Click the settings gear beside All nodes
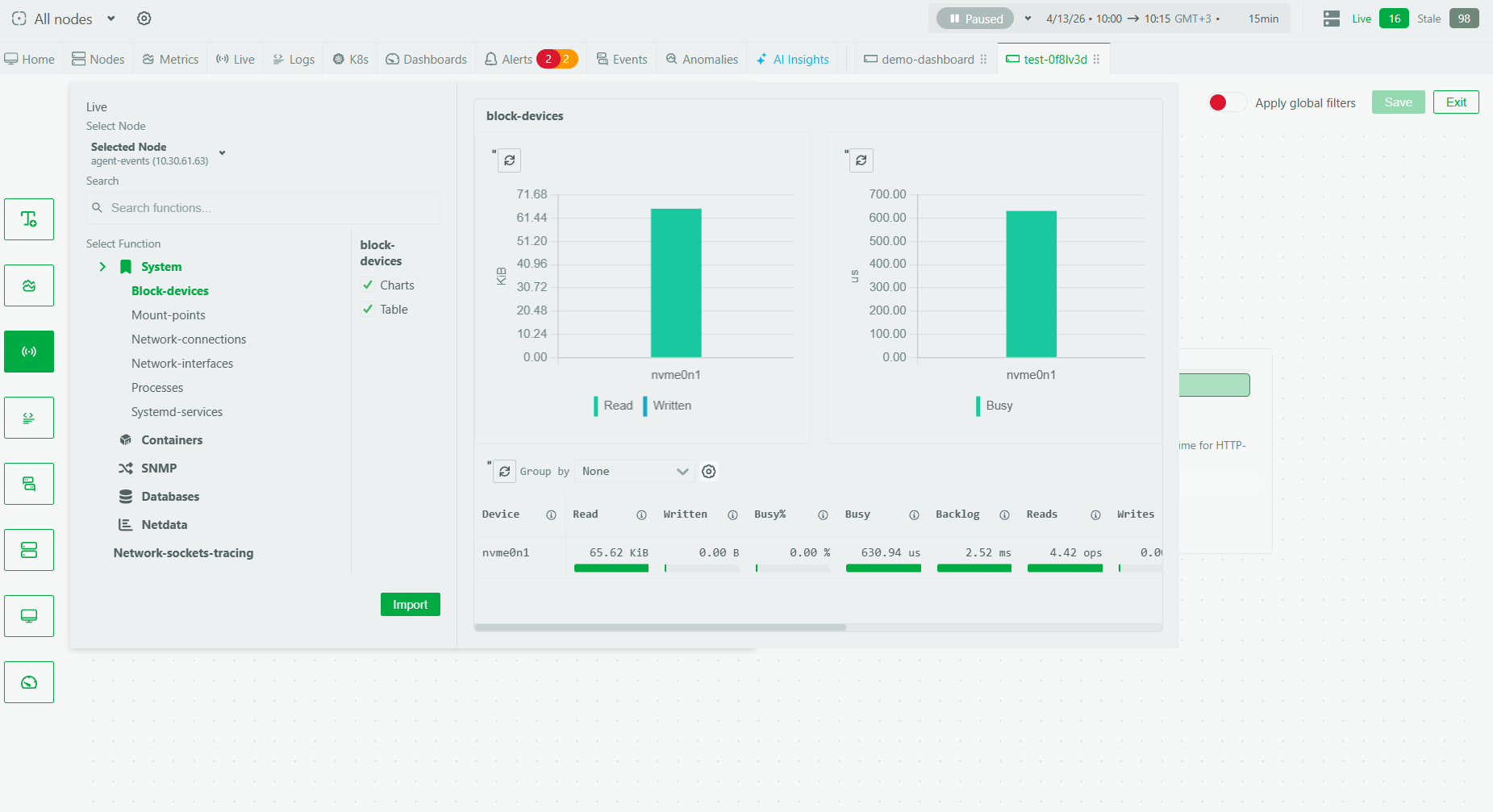Viewport: 1493px width, 812px height. [x=144, y=18]
